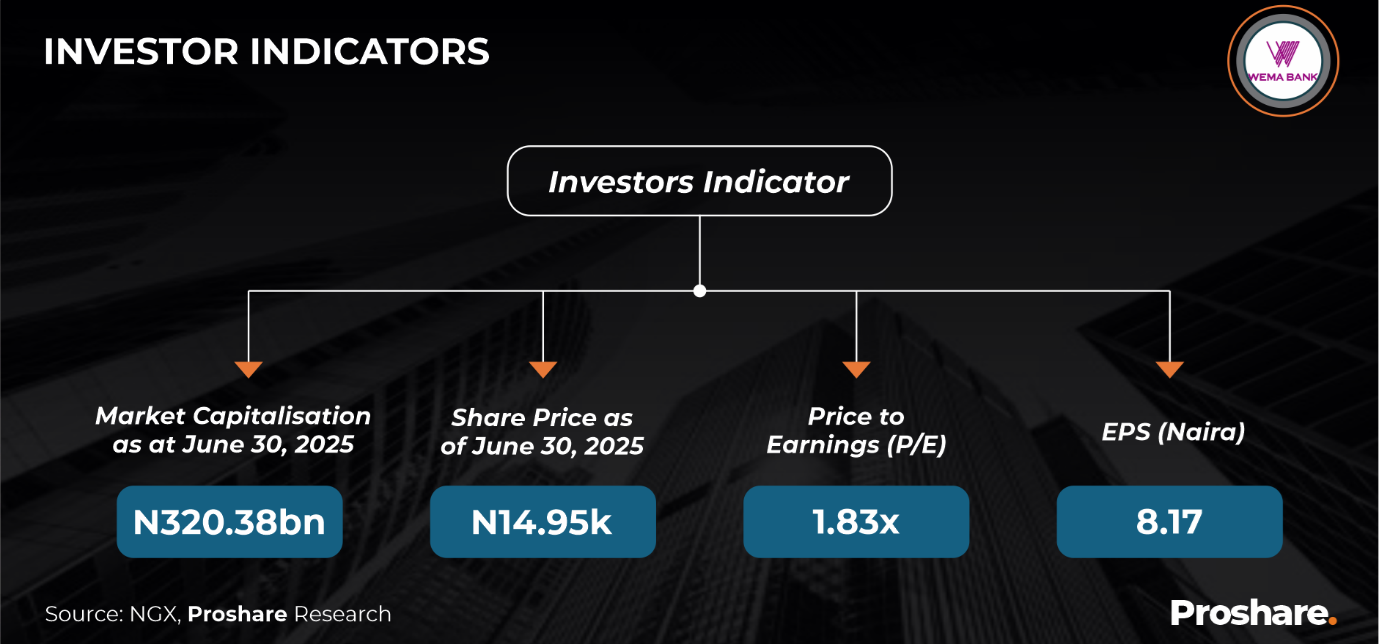
Task: Click the N14.95k value box
Action: coord(543,522)
